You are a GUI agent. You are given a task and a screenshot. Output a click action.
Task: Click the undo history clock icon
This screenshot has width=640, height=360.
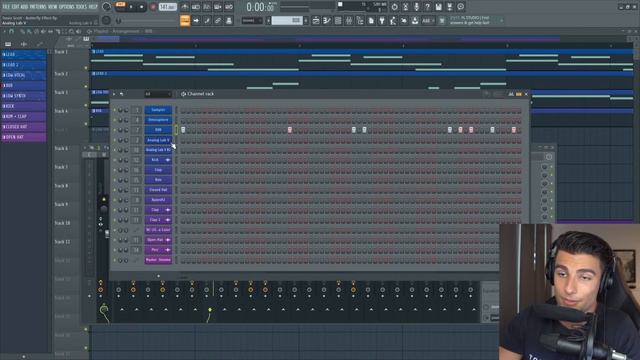[394, 7]
